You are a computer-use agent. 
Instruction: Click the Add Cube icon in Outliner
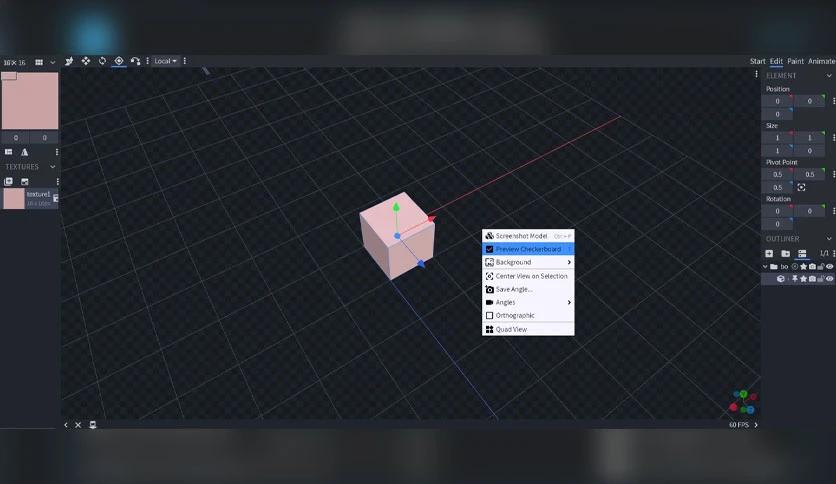[769, 254]
